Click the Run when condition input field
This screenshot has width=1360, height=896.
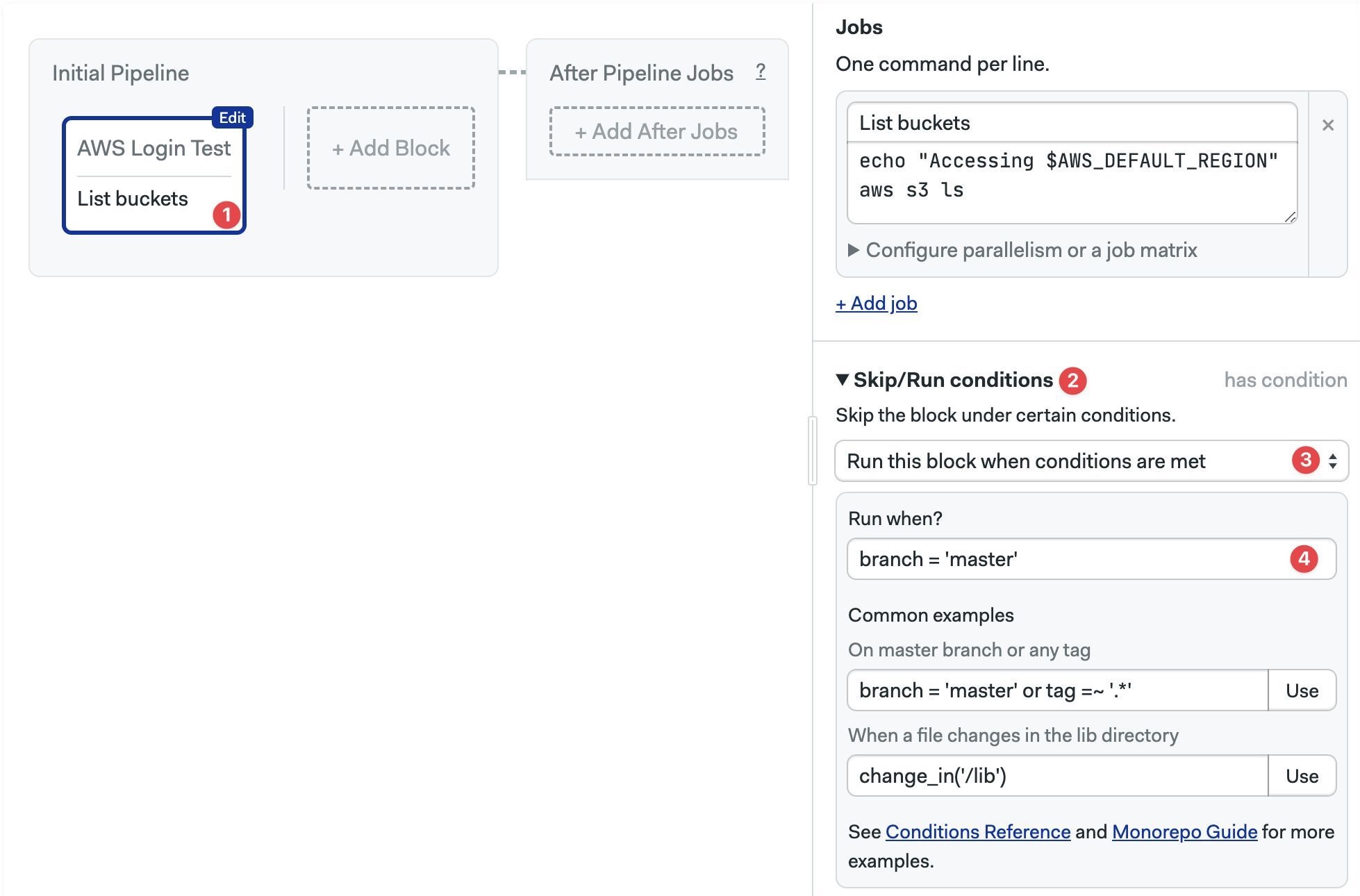pyautogui.click(x=1091, y=558)
